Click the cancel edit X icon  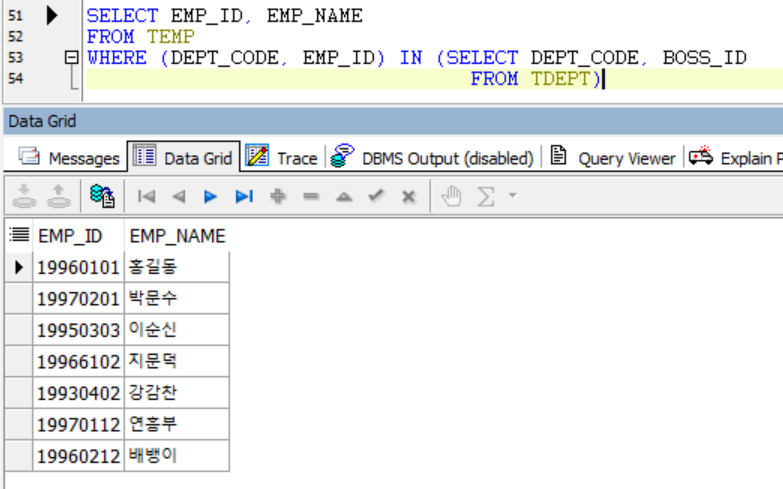tap(408, 196)
